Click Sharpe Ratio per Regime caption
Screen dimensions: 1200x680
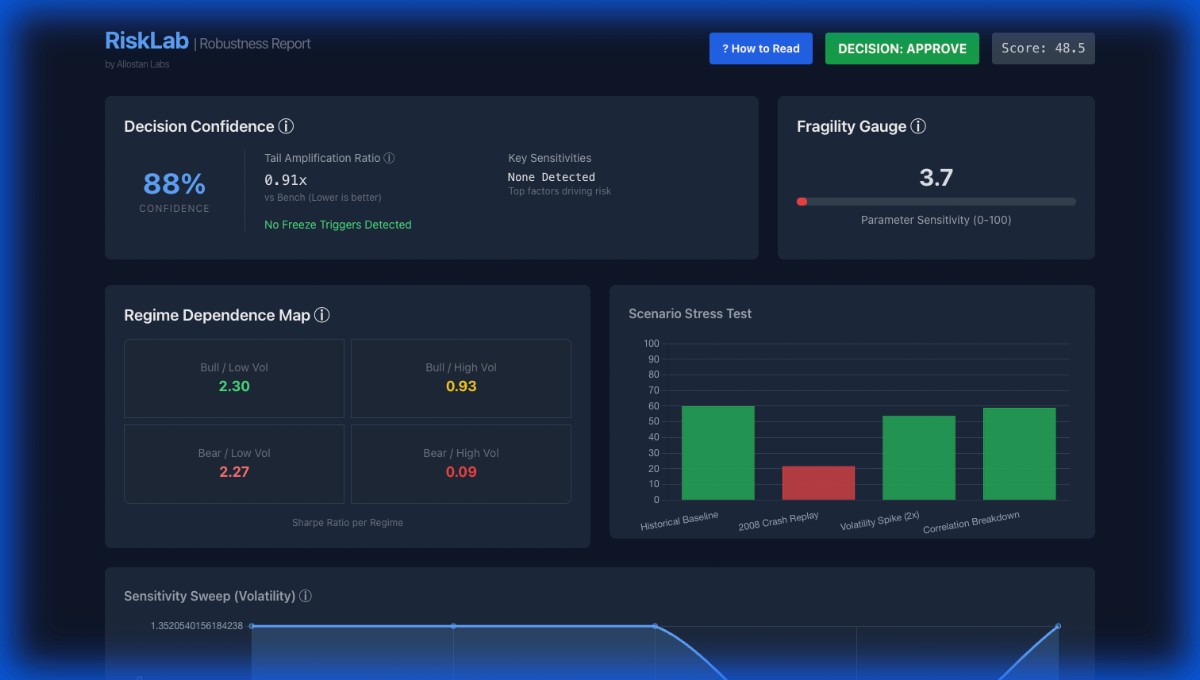click(348, 523)
